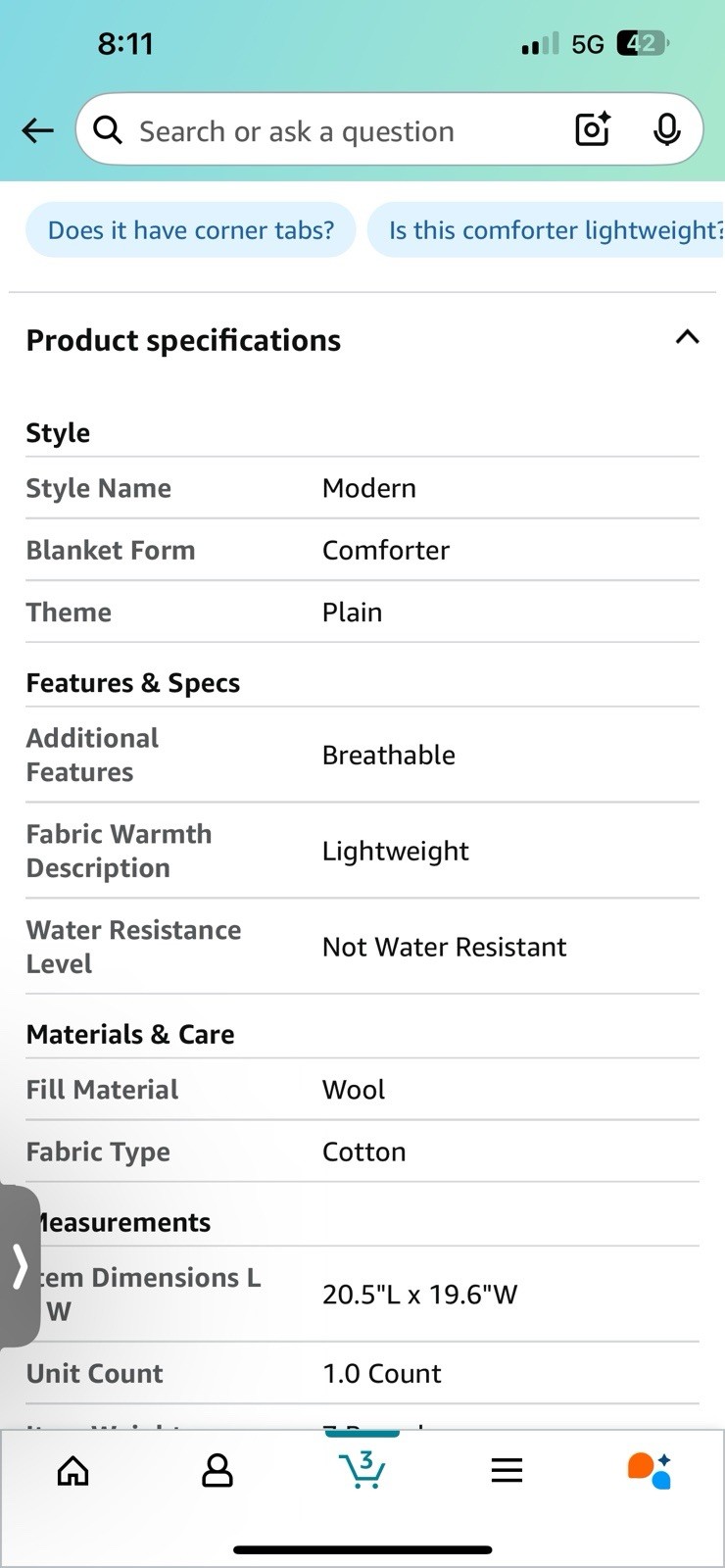Screen dimensions: 725x1568
Task: Select the Fill Material Wool row
Action: point(362,1090)
